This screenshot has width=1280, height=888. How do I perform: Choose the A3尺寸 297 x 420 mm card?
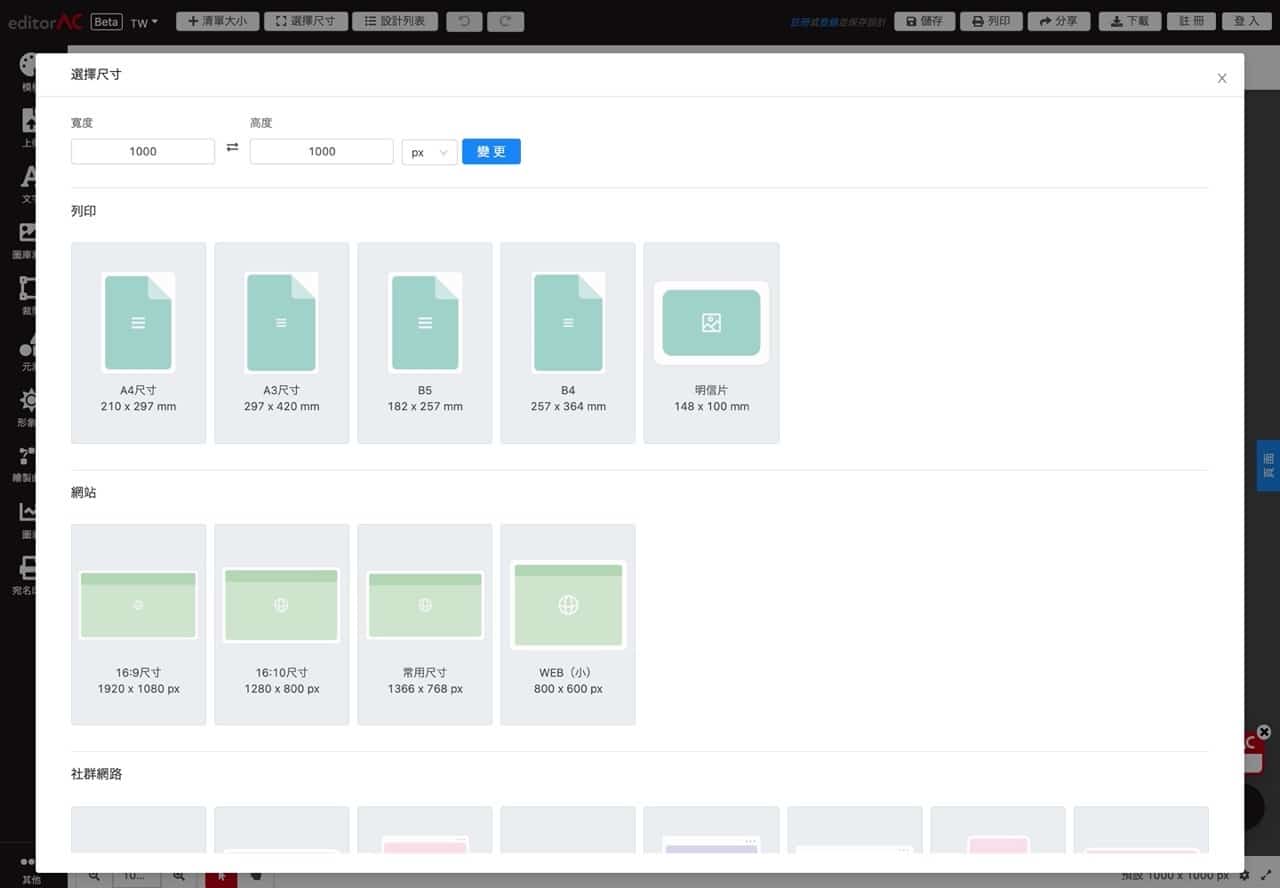[282, 343]
